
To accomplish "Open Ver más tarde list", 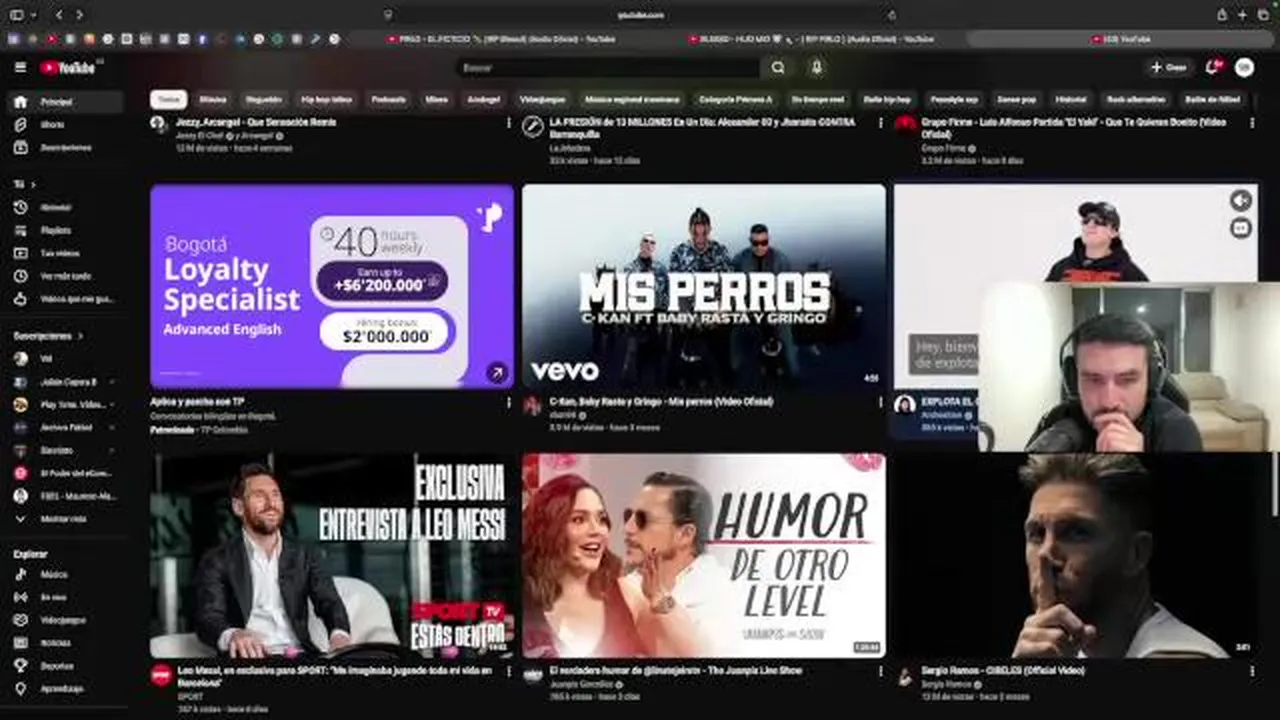I will [x=63, y=276].
